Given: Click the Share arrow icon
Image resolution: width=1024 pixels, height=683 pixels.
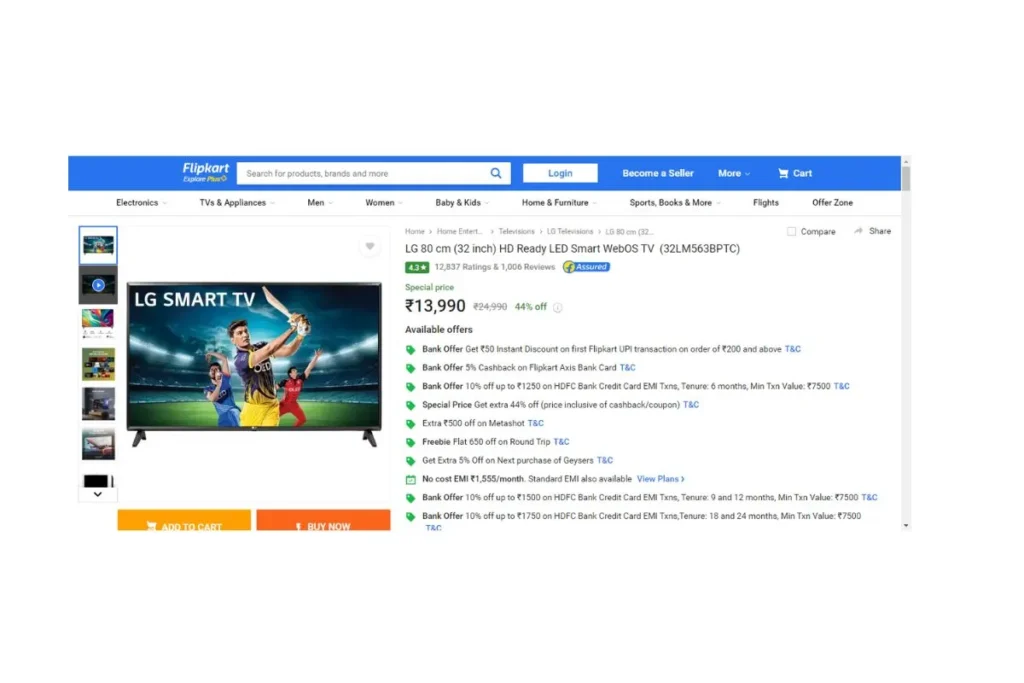Looking at the screenshot, I should pos(858,231).
